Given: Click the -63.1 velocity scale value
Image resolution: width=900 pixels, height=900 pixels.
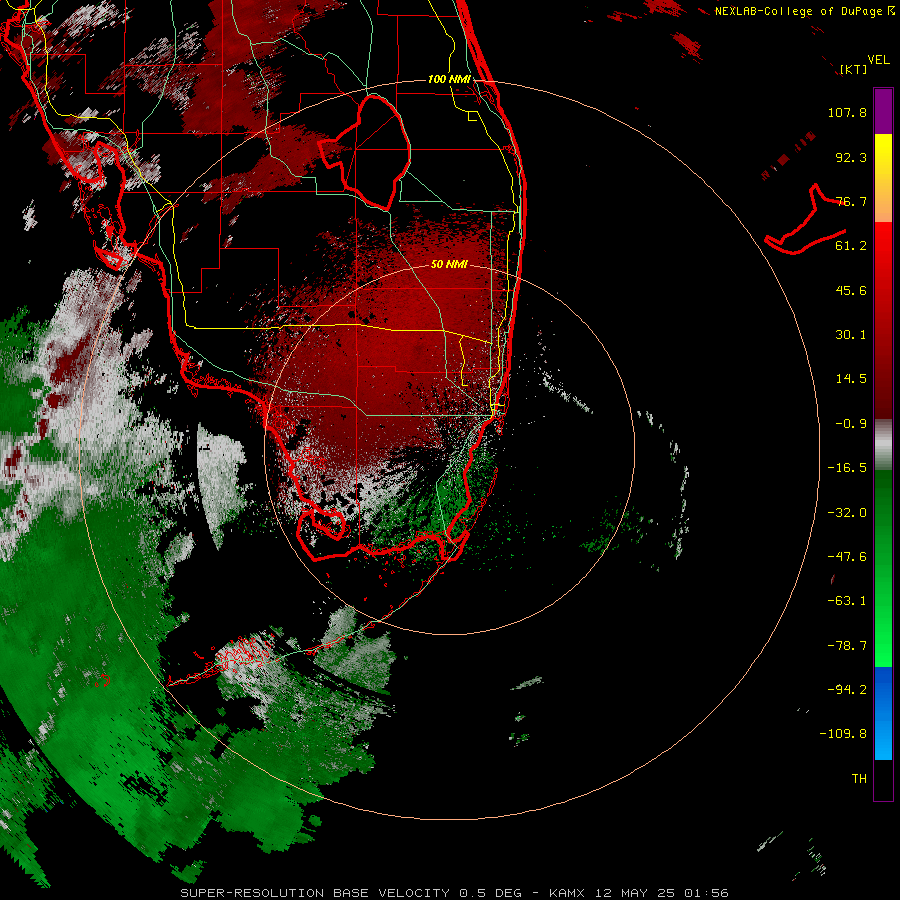Looking at the screenshot, I should 847,601.
